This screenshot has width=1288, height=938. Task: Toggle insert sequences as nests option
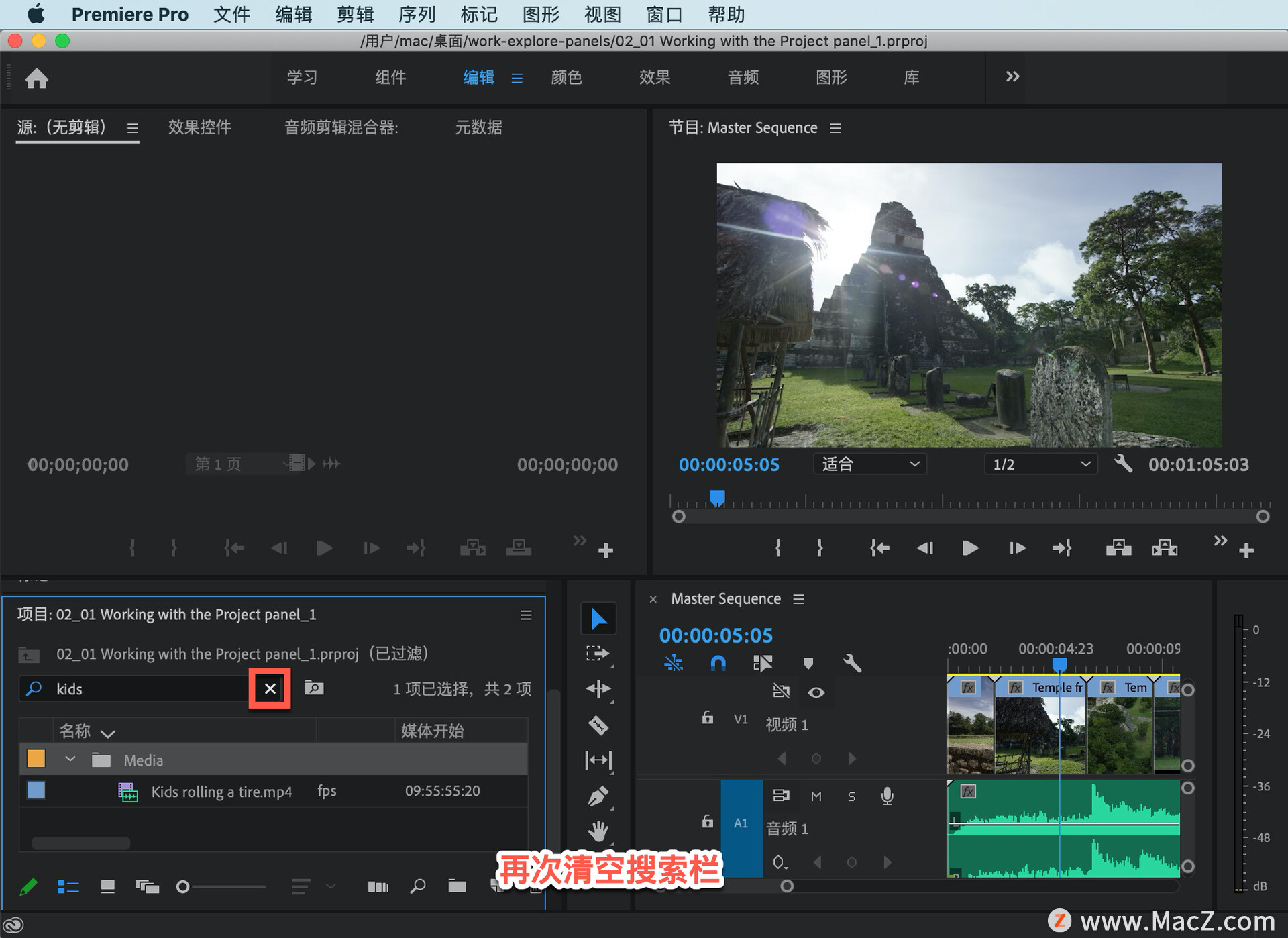[673, 664]
